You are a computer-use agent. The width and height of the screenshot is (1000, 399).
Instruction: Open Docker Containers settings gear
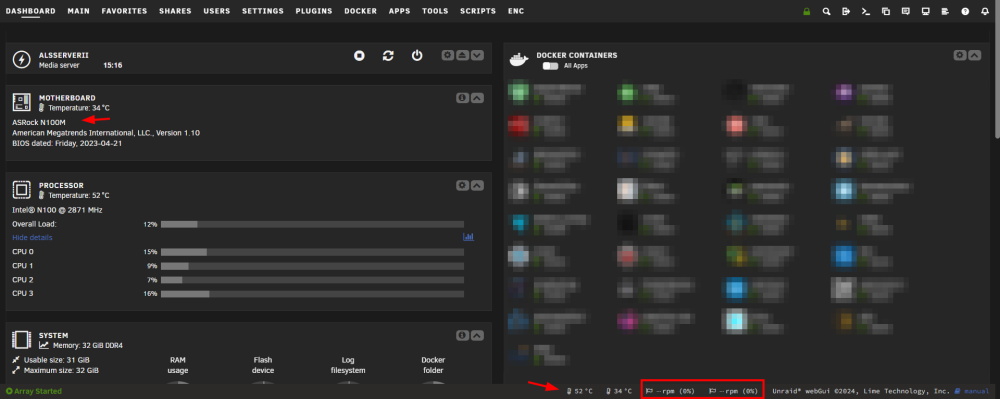pos(960,55)
